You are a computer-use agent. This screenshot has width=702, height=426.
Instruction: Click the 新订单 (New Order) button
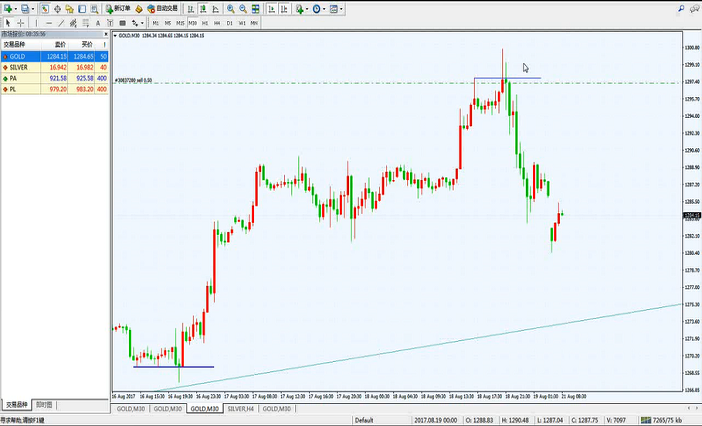(x=117, y=8)
